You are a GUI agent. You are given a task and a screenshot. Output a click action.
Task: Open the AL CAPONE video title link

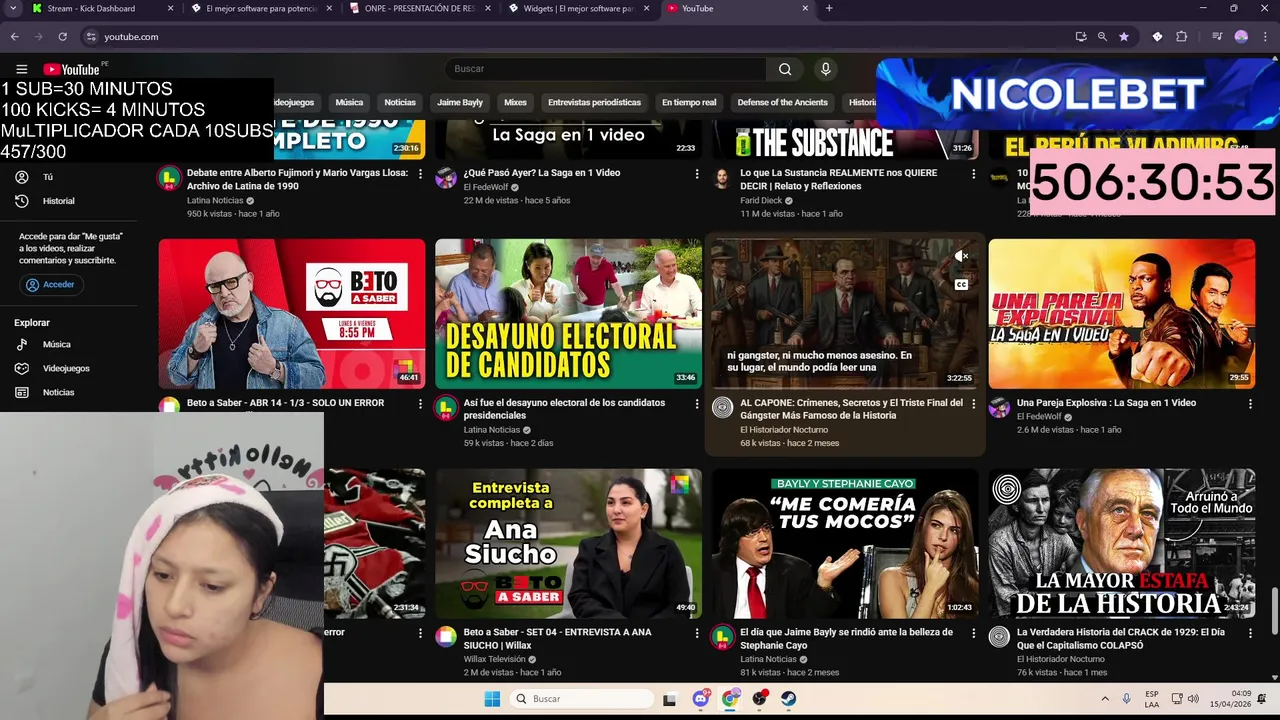[x=851, y=409]
